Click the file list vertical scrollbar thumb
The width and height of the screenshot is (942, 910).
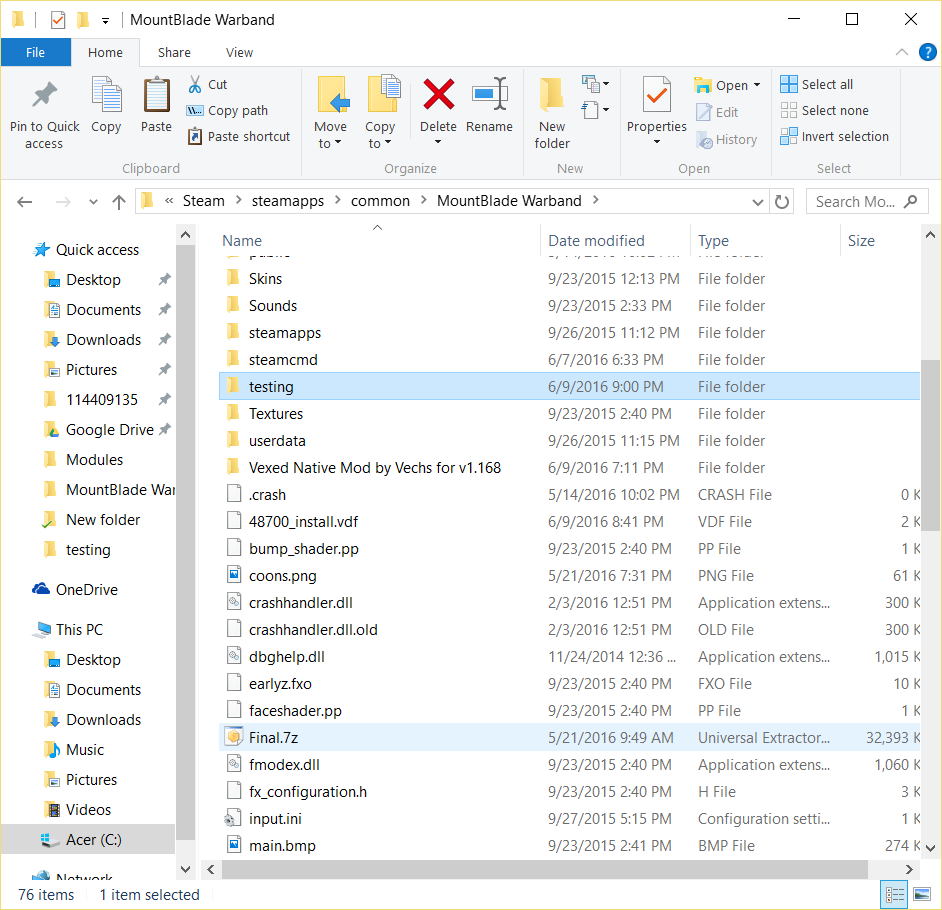930,444
